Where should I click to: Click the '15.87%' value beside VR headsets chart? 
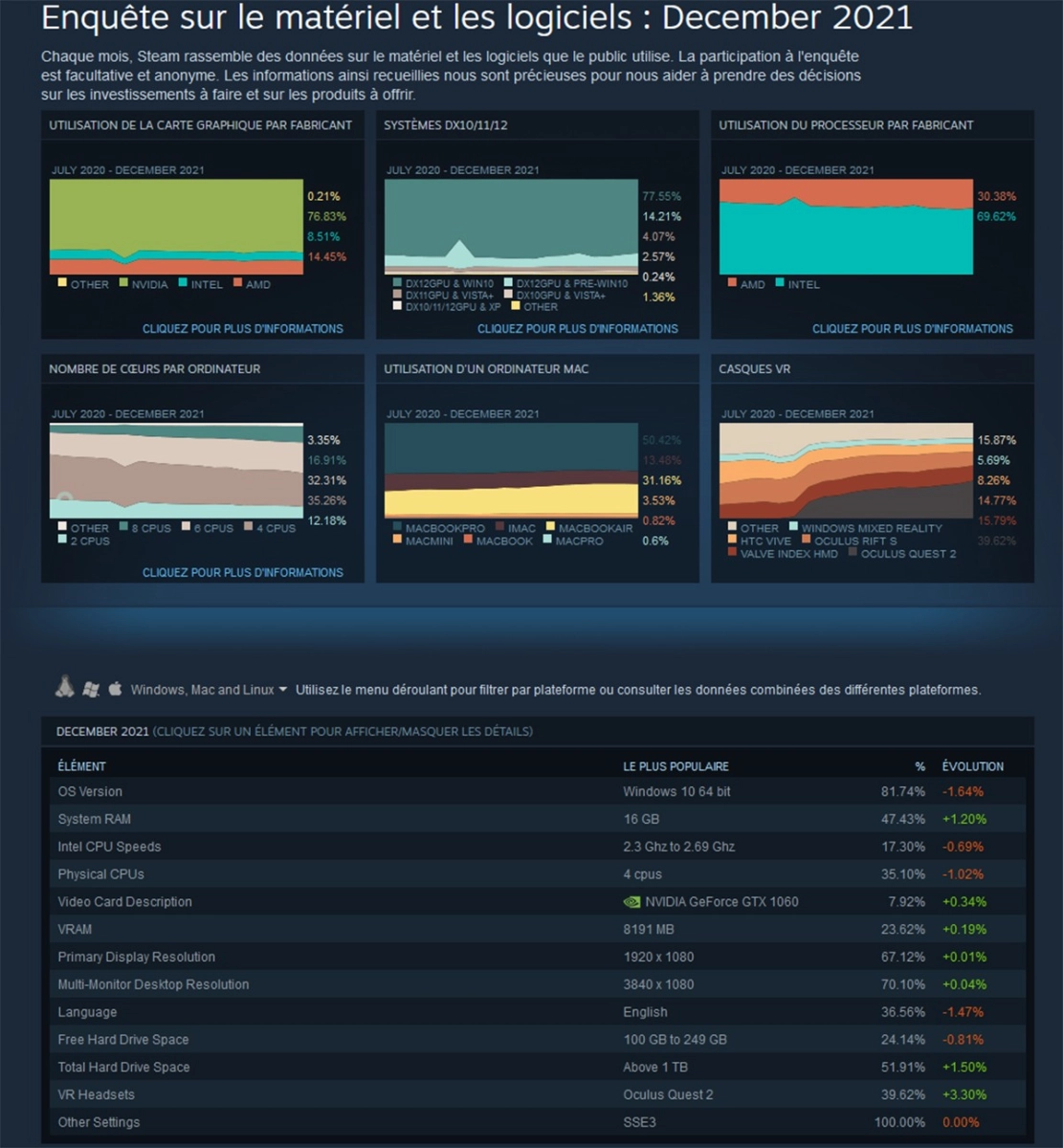997,440
